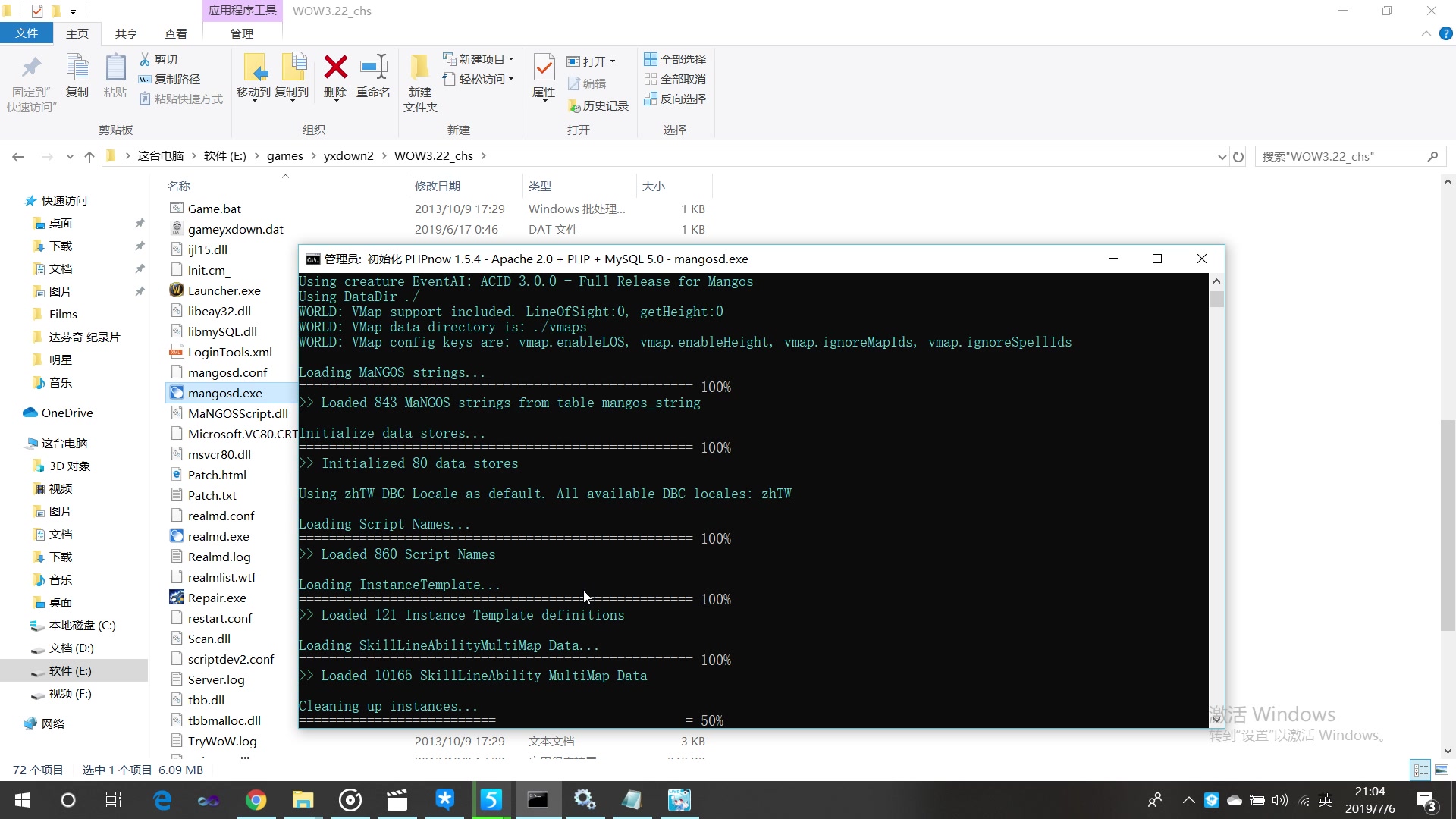The width and height of the screenshot is (1456, 819).
Task: Switch to details view icon in status bar
Action: pyautogui.click(x=1420, y=770)
